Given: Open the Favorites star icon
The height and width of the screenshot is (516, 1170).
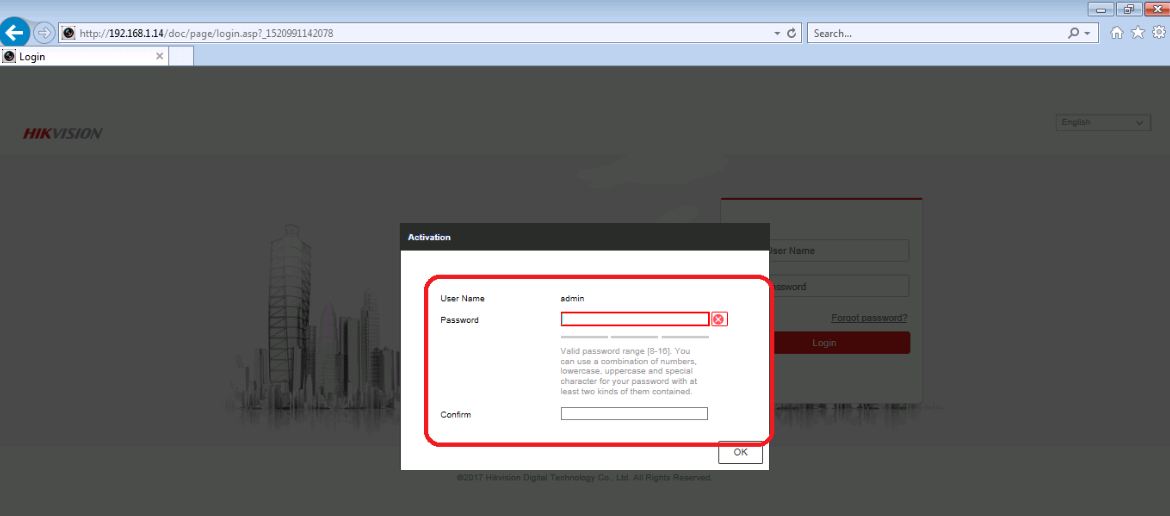Looking at the screenshot, I should click(1137, 33).
